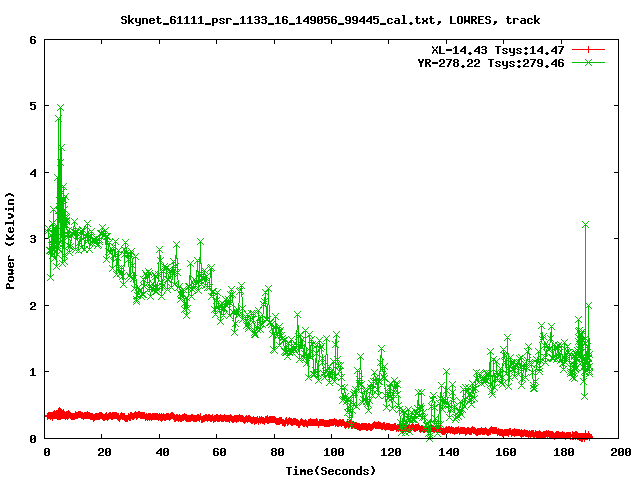Click the x-axis tick label 140

click(x=448, y=452)
